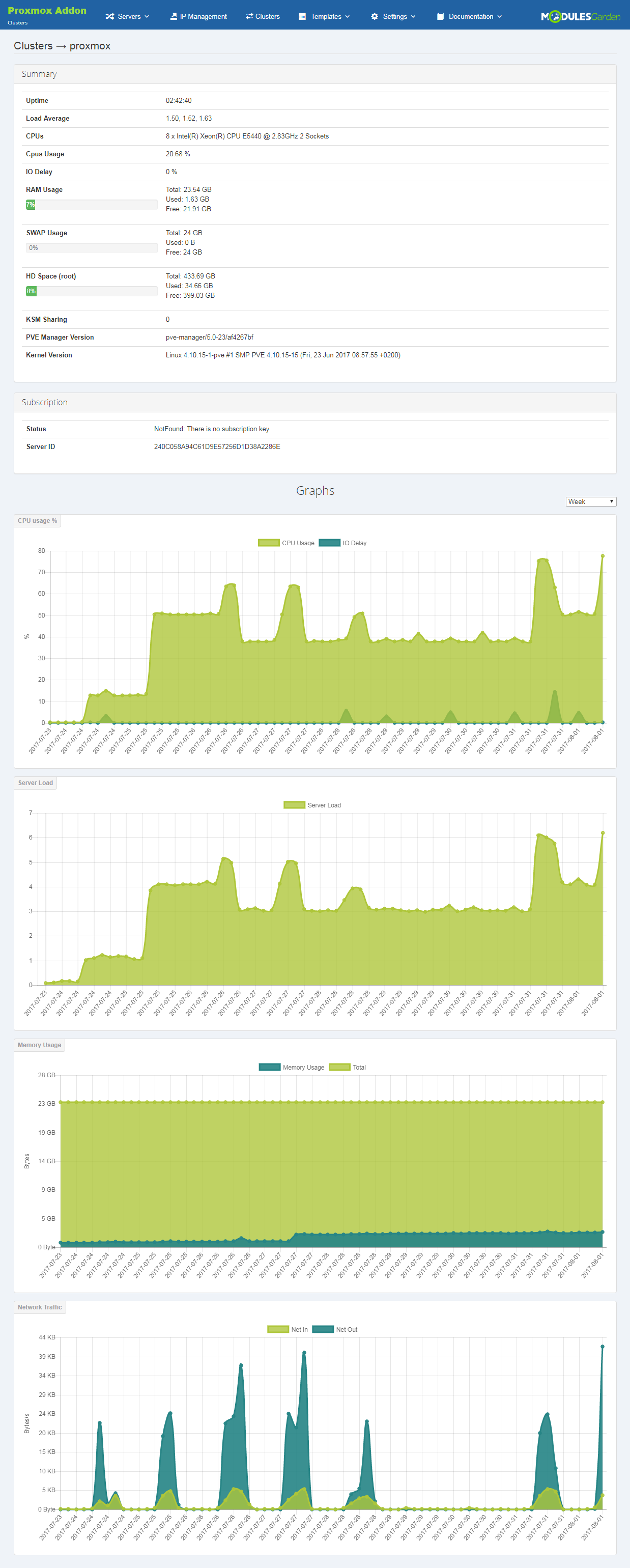The height and width of the screenshot is (1568, 630).
Task: Click the Servers shuffle icon
Action: click(109, 16)
